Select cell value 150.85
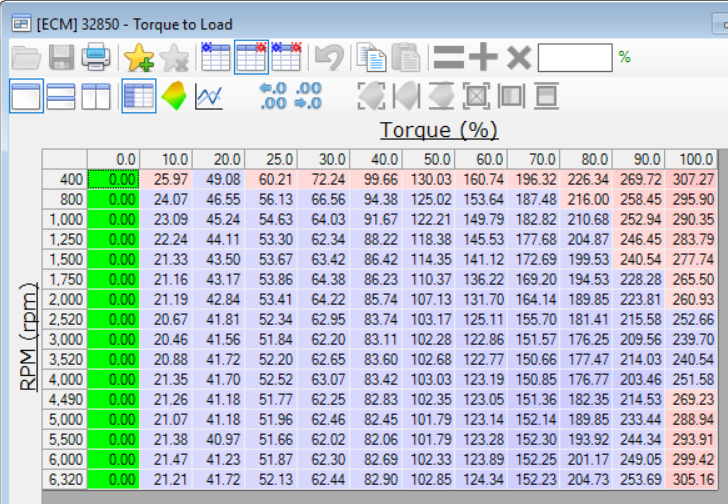 (533, 379)
